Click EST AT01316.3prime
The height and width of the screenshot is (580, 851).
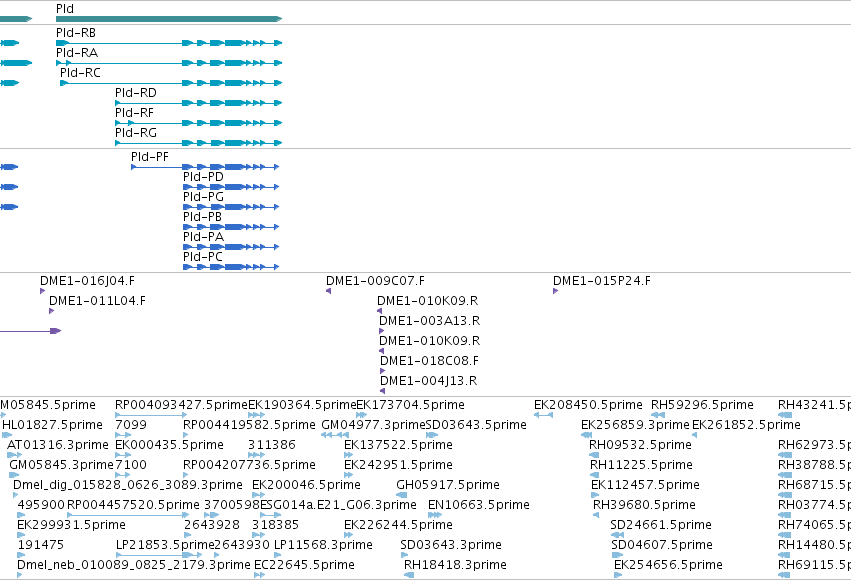click(58, 446)
